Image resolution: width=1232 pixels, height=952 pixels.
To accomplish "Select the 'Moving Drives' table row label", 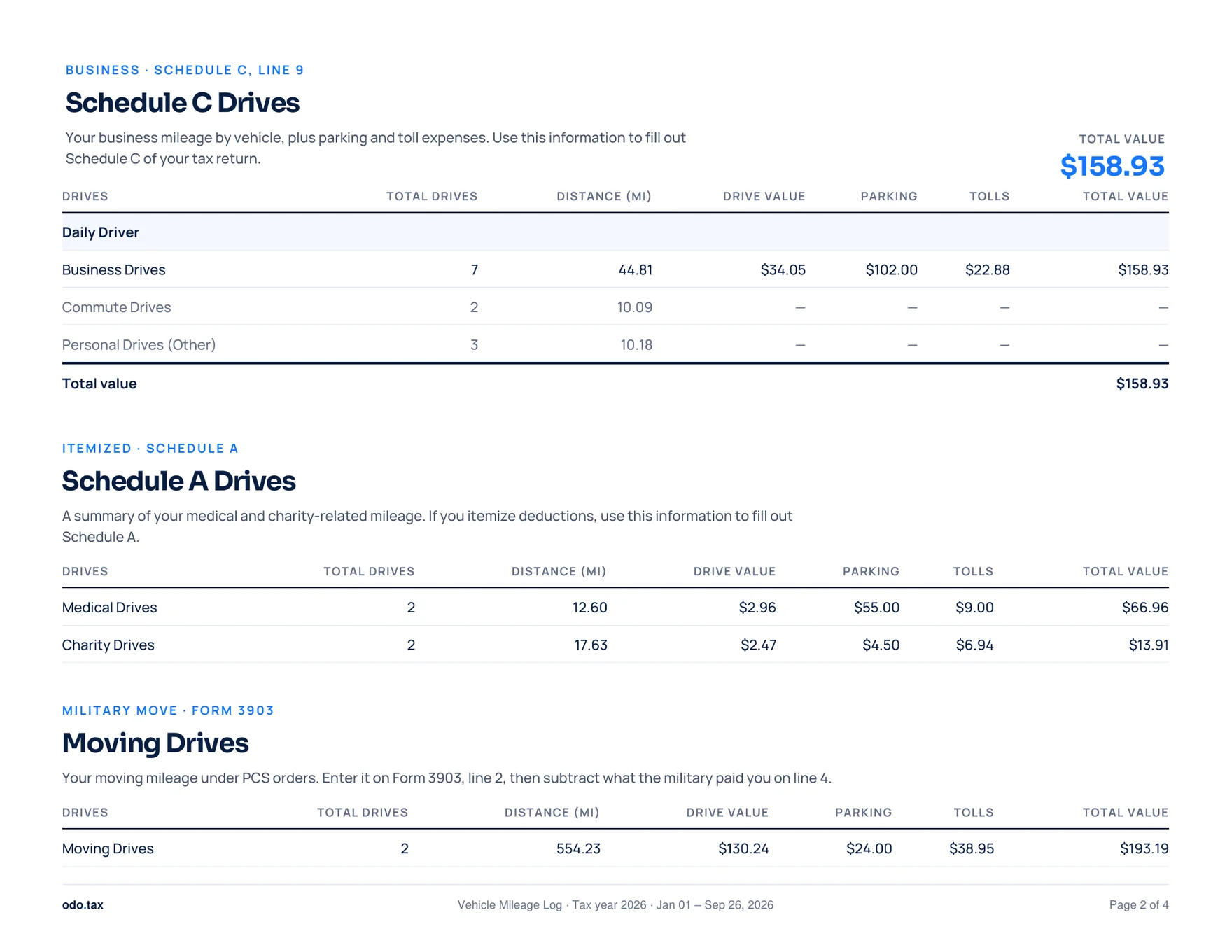I will (108, 849).
